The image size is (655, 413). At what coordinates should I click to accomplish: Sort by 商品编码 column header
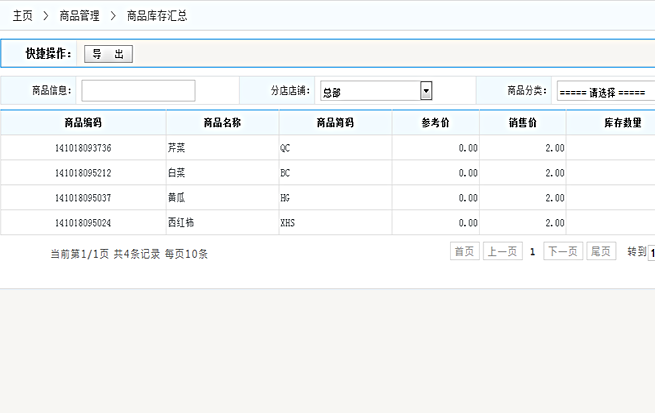tap(83, 123)
